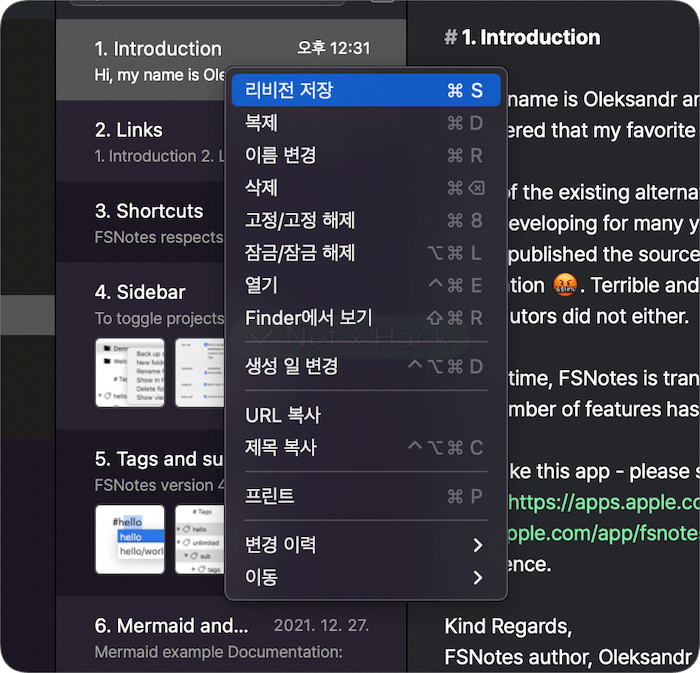Expand 이동 submenu chevron
The width and height of the screenshot is (700, 673).
pyautogui.click(x=478, y=577)
